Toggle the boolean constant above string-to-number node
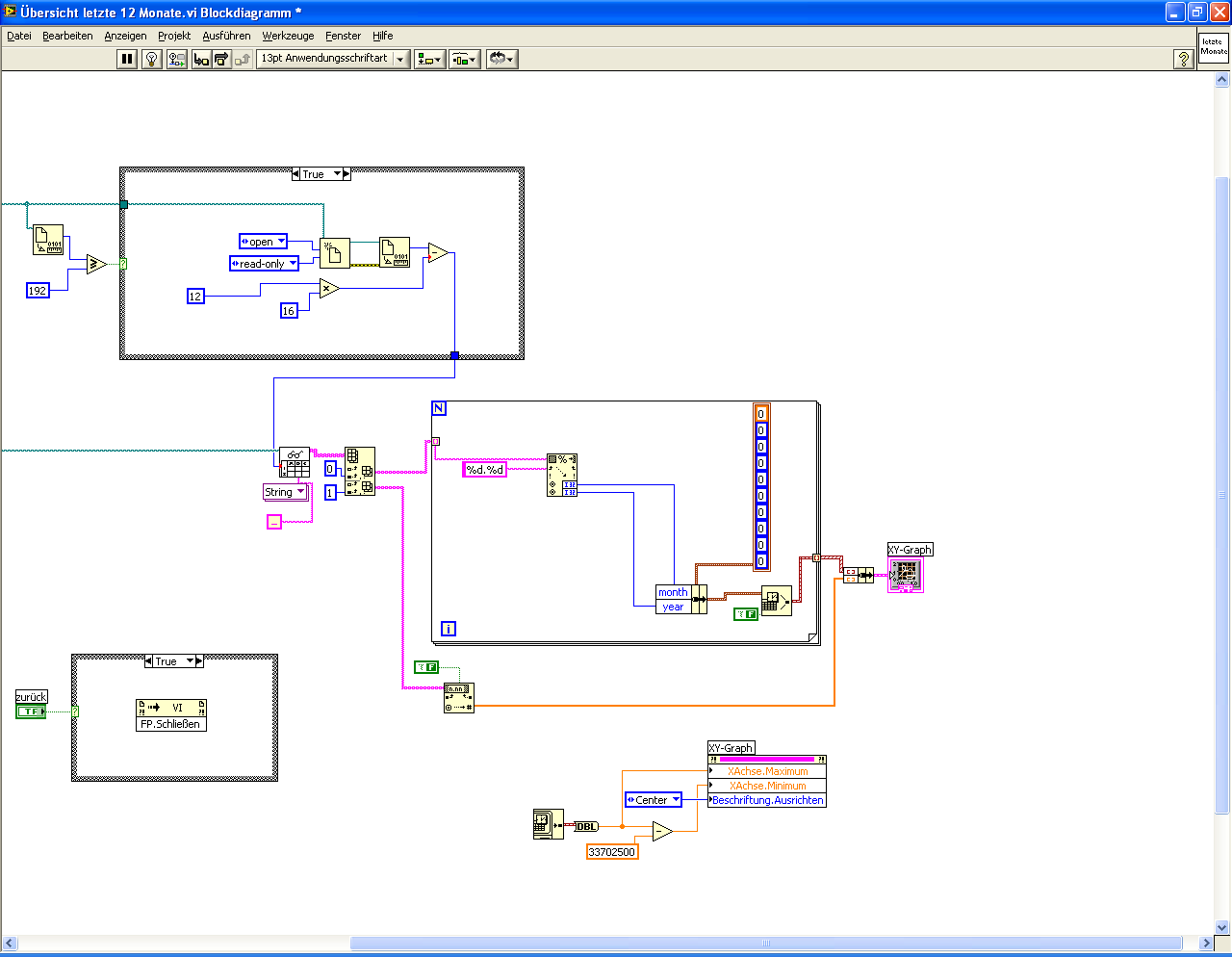Viewport: 1232px width, 957px height. (426, 667)
